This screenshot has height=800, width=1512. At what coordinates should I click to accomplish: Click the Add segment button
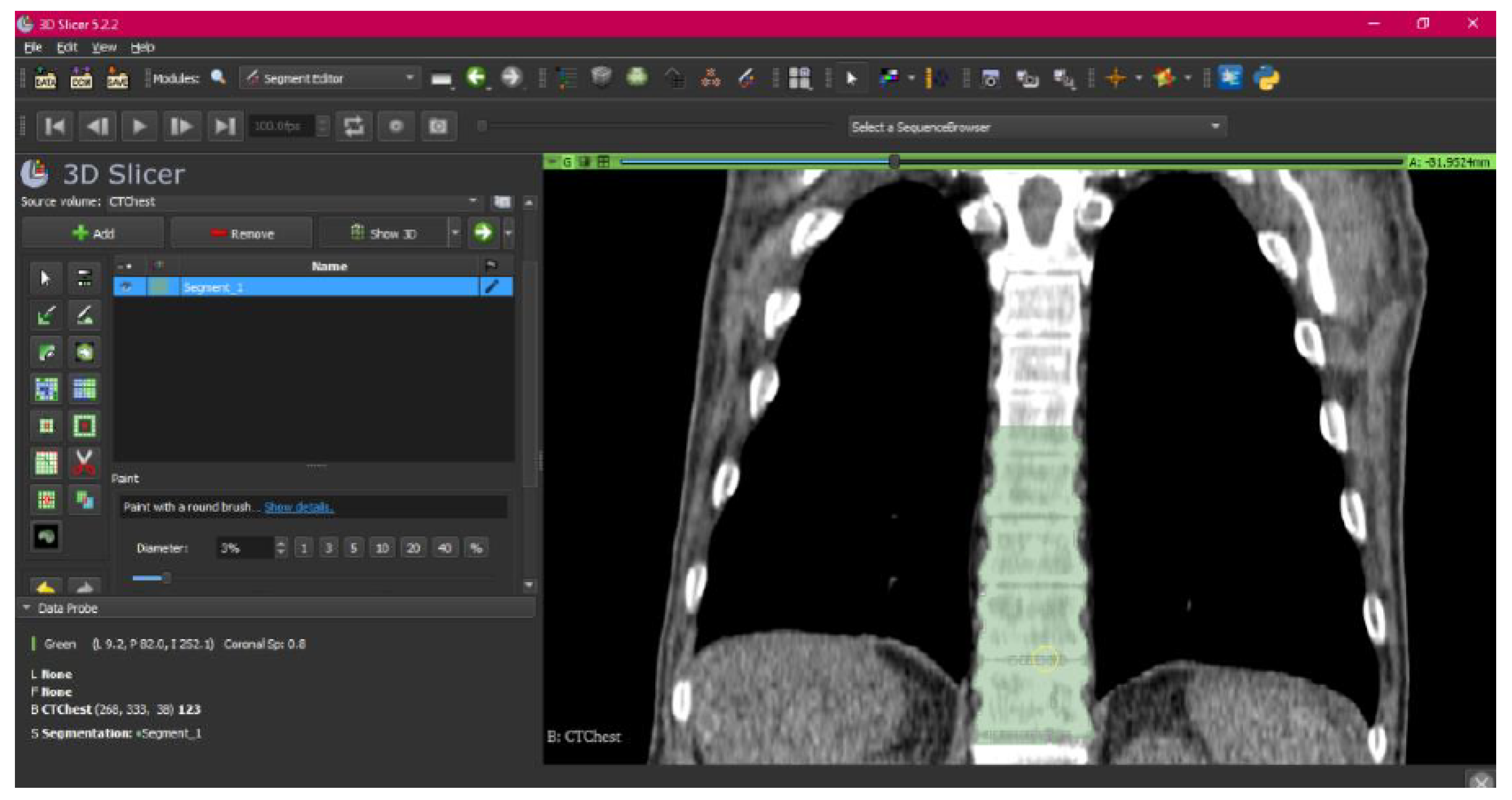point(93,233)
